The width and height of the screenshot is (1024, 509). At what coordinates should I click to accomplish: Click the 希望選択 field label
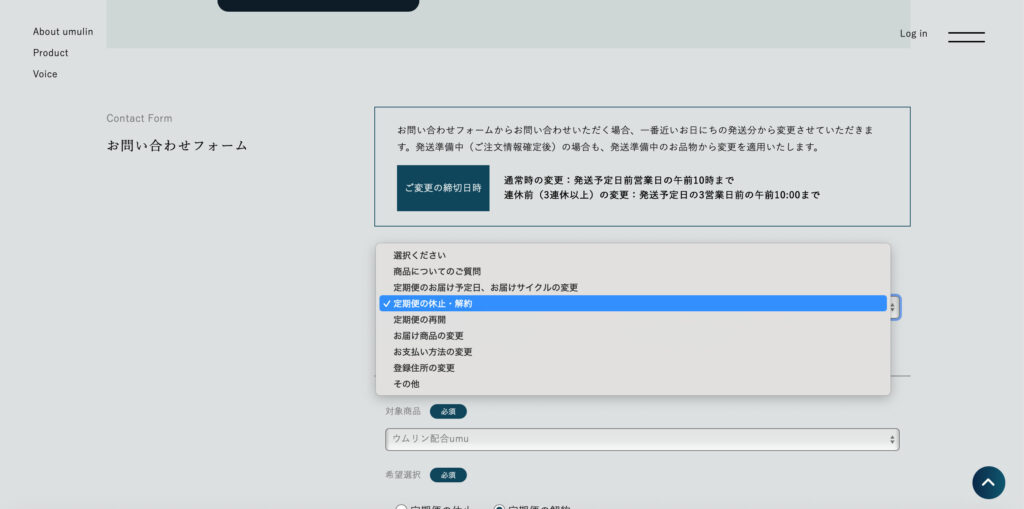click(x=403, y=475)
